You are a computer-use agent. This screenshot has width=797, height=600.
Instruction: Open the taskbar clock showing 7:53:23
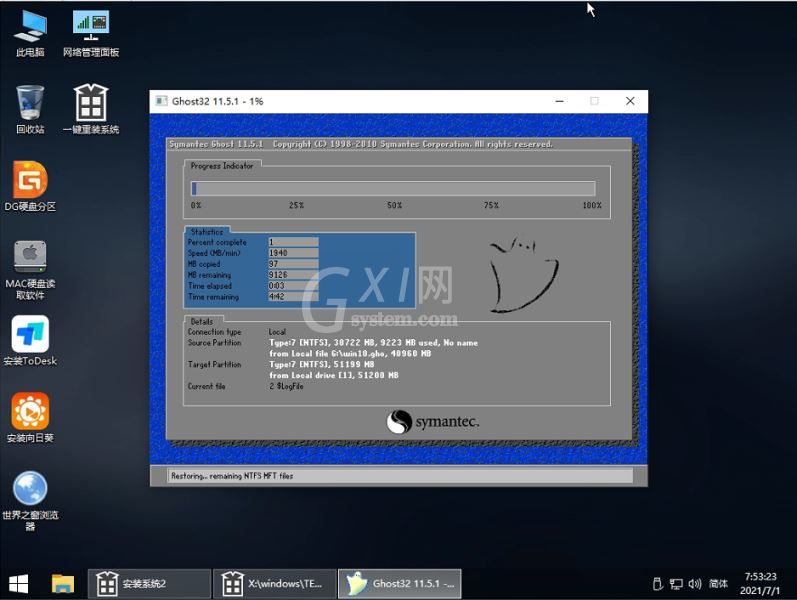(x=760, y=577)
